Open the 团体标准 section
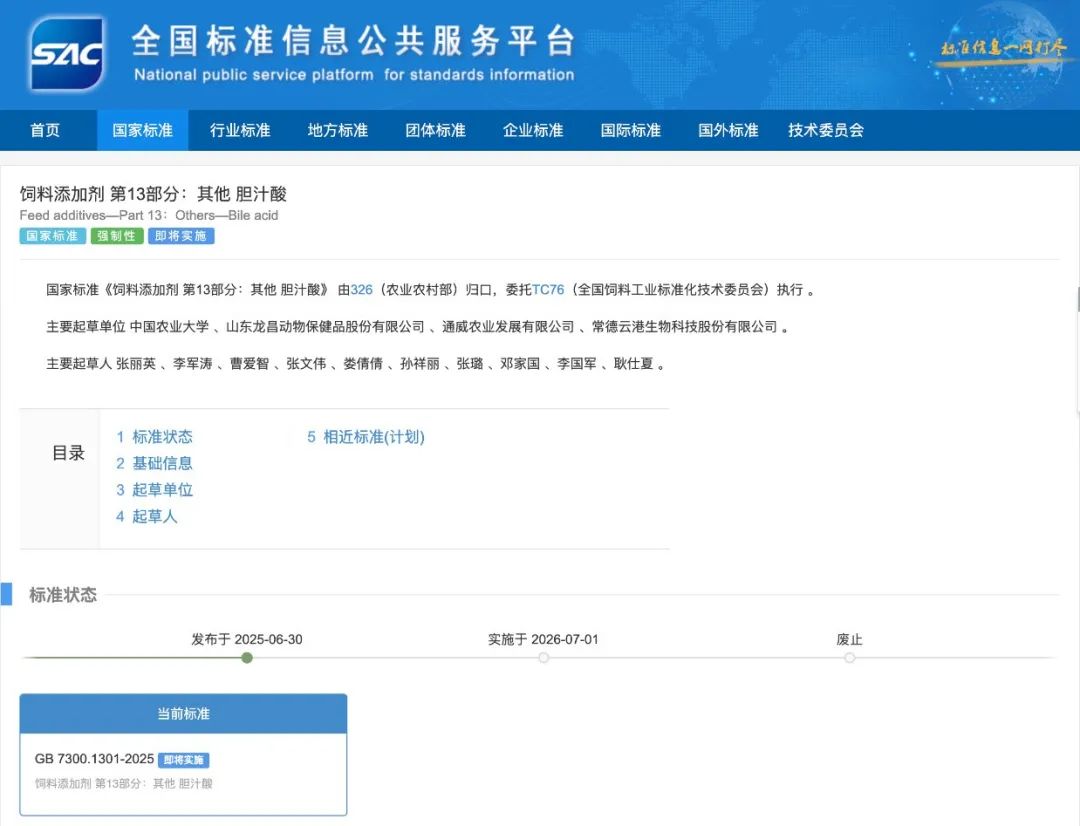The width and height of the screenshot is (1080, 826). click(x=434, y=130)
